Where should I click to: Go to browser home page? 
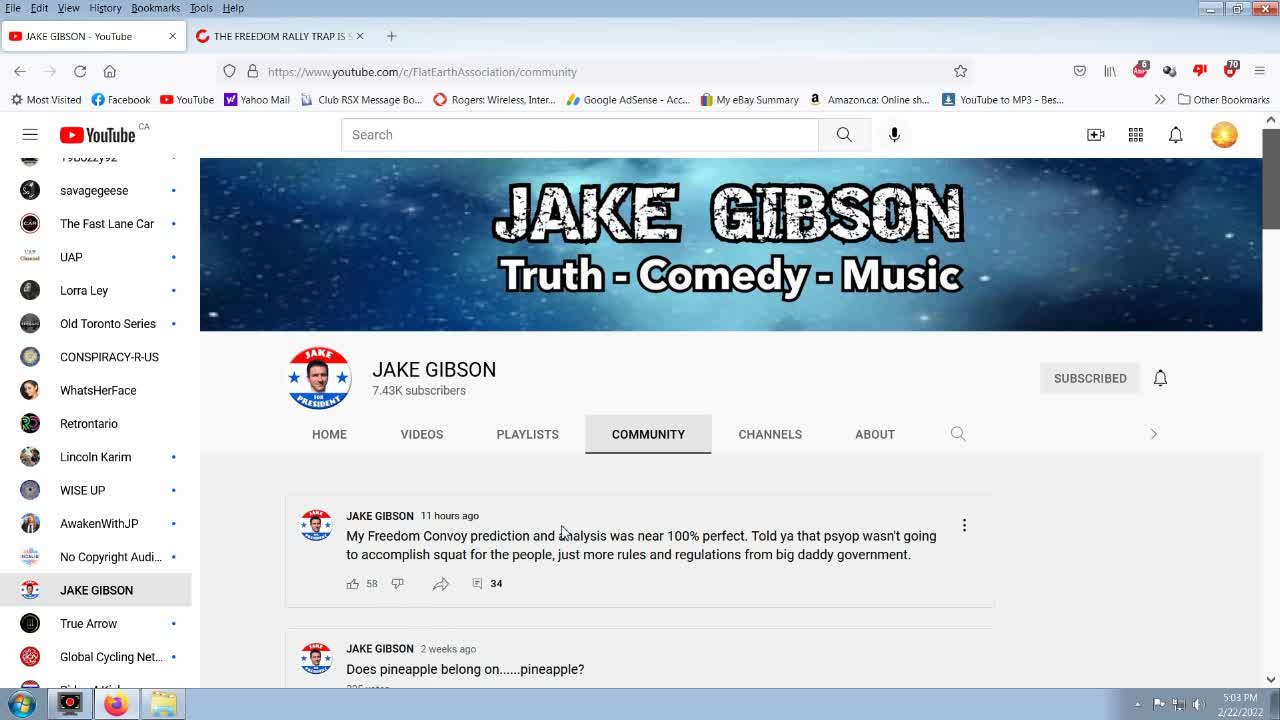coord(110,71)
